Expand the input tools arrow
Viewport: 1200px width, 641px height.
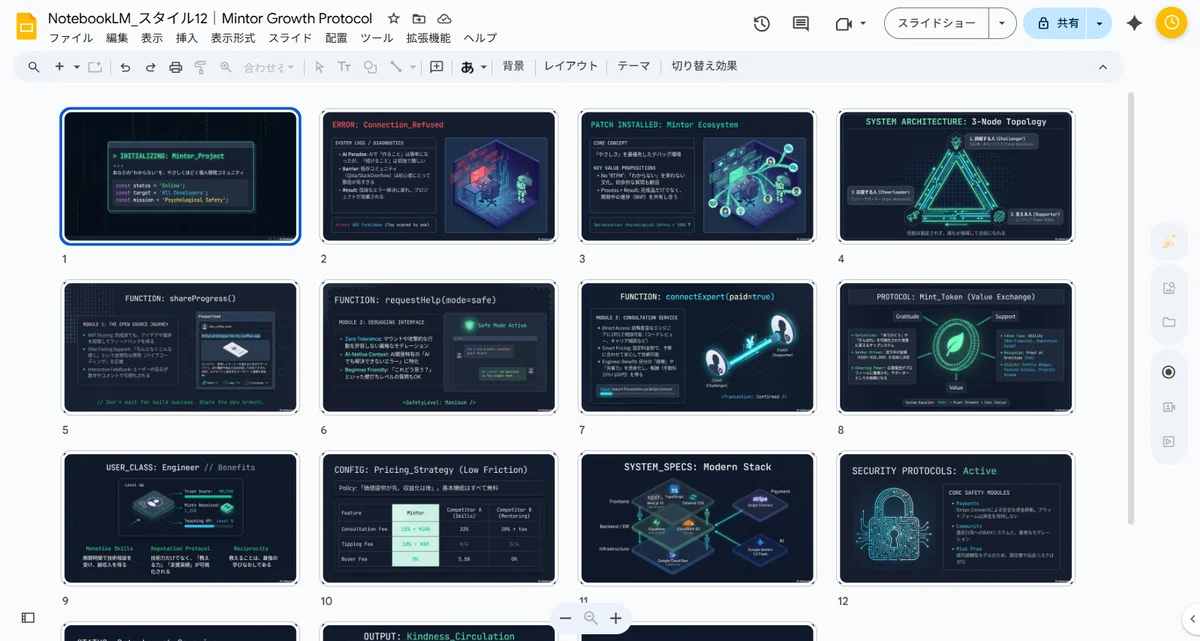pyautogui.click(x=484, y=67)
